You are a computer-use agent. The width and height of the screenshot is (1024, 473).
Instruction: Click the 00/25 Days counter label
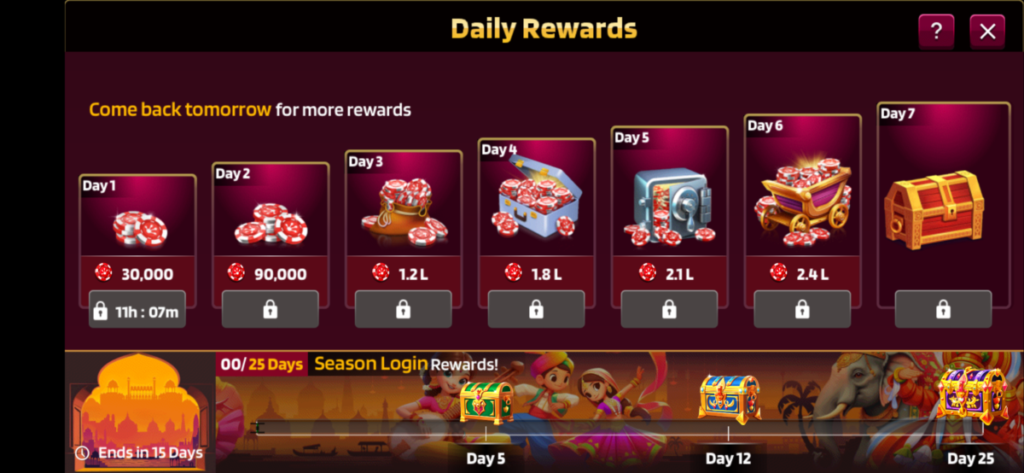[262, 364]
